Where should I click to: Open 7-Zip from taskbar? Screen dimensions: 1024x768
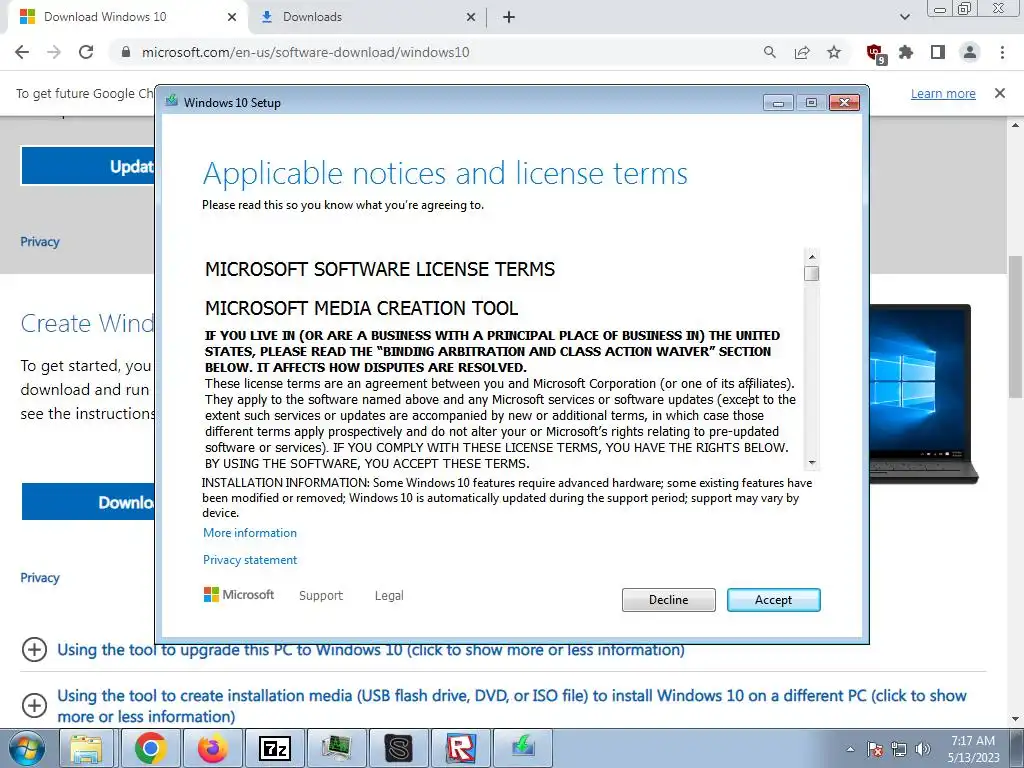pos(275,749)
